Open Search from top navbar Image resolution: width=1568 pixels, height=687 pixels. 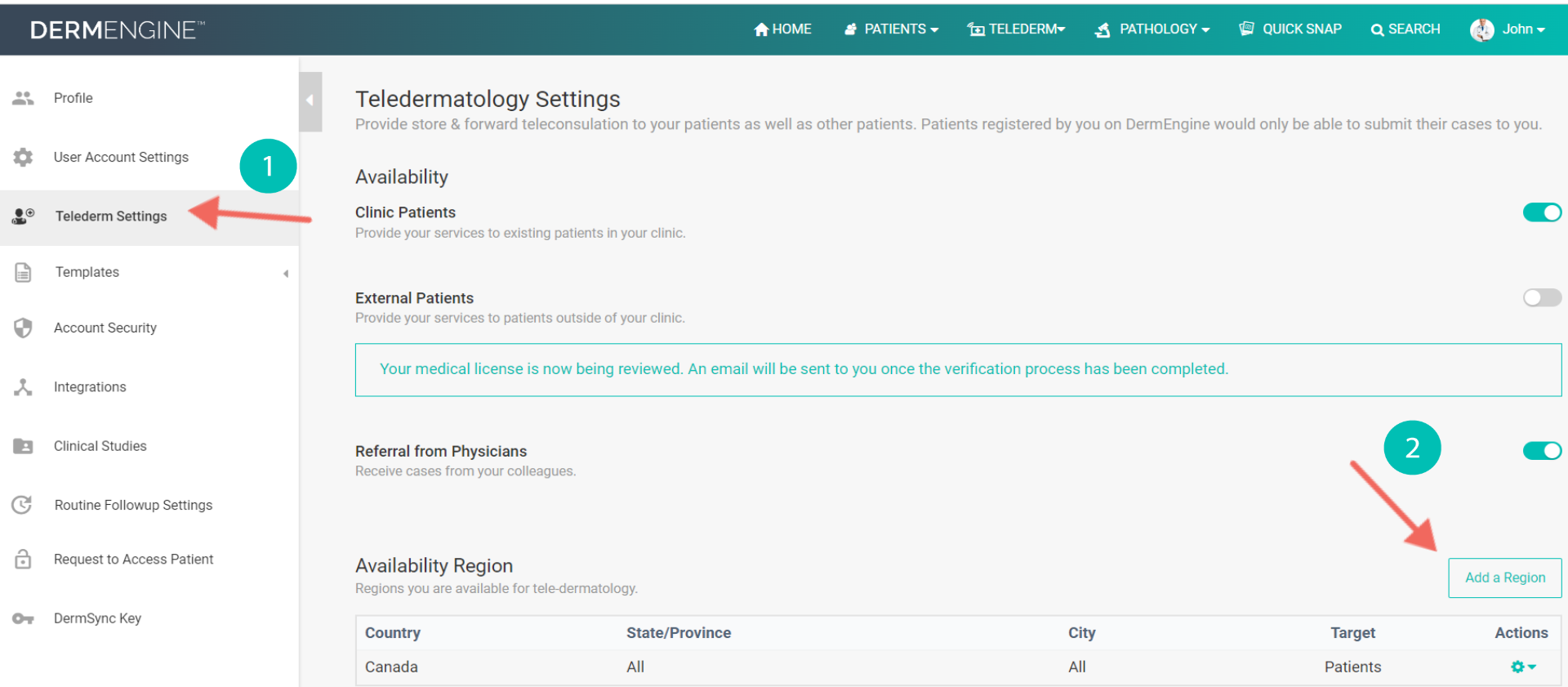click(x=1405, y=29)
